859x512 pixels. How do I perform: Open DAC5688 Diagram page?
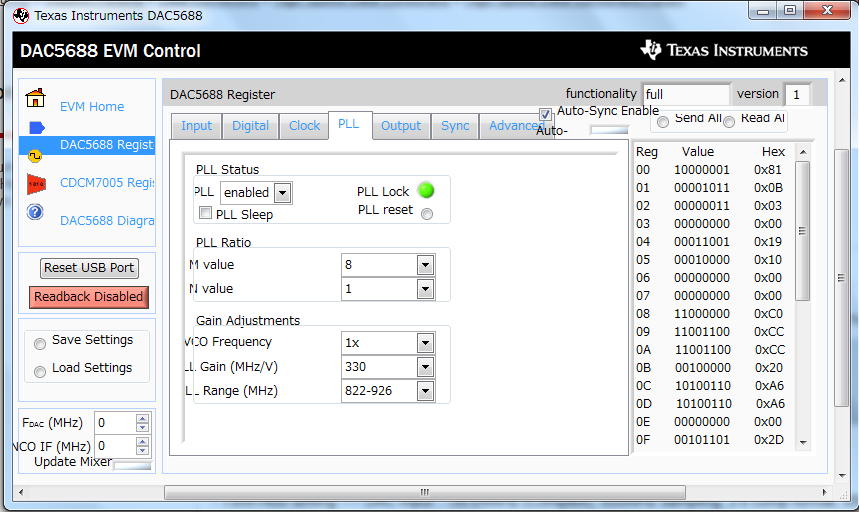107,221
